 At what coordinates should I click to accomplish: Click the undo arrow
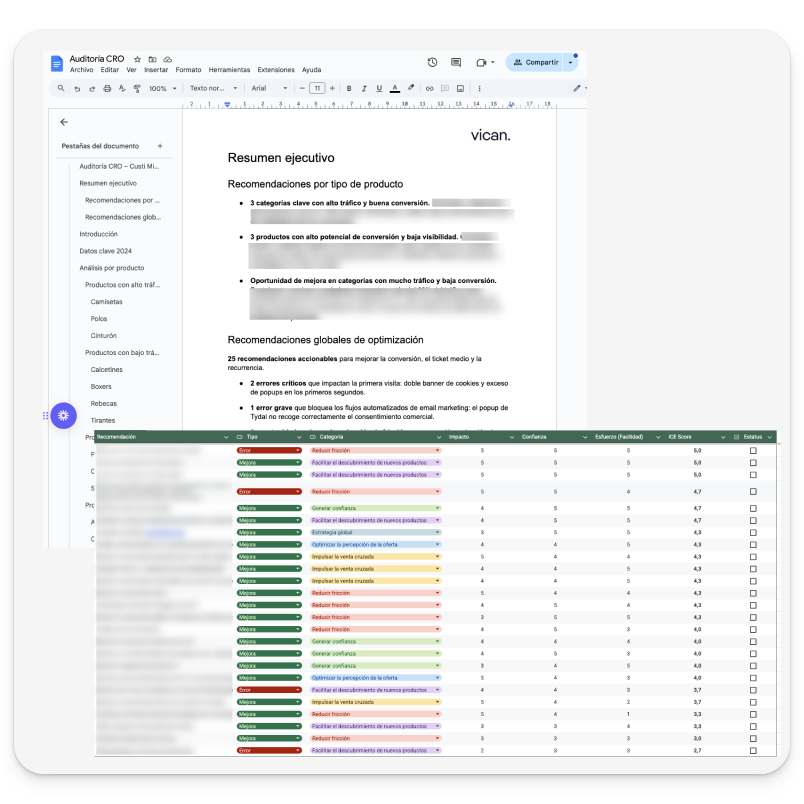[77, 88]
